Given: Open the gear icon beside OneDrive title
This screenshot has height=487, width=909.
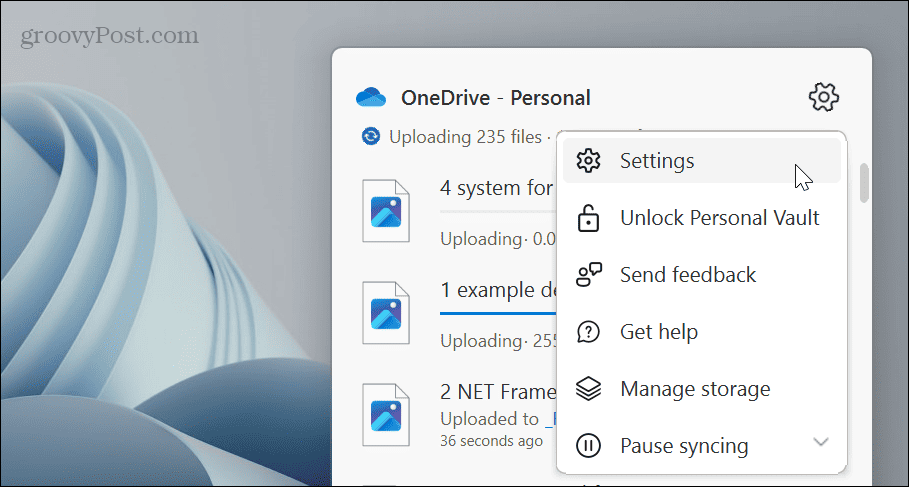Looking at the screenshot, I should [x=823, y=97].
